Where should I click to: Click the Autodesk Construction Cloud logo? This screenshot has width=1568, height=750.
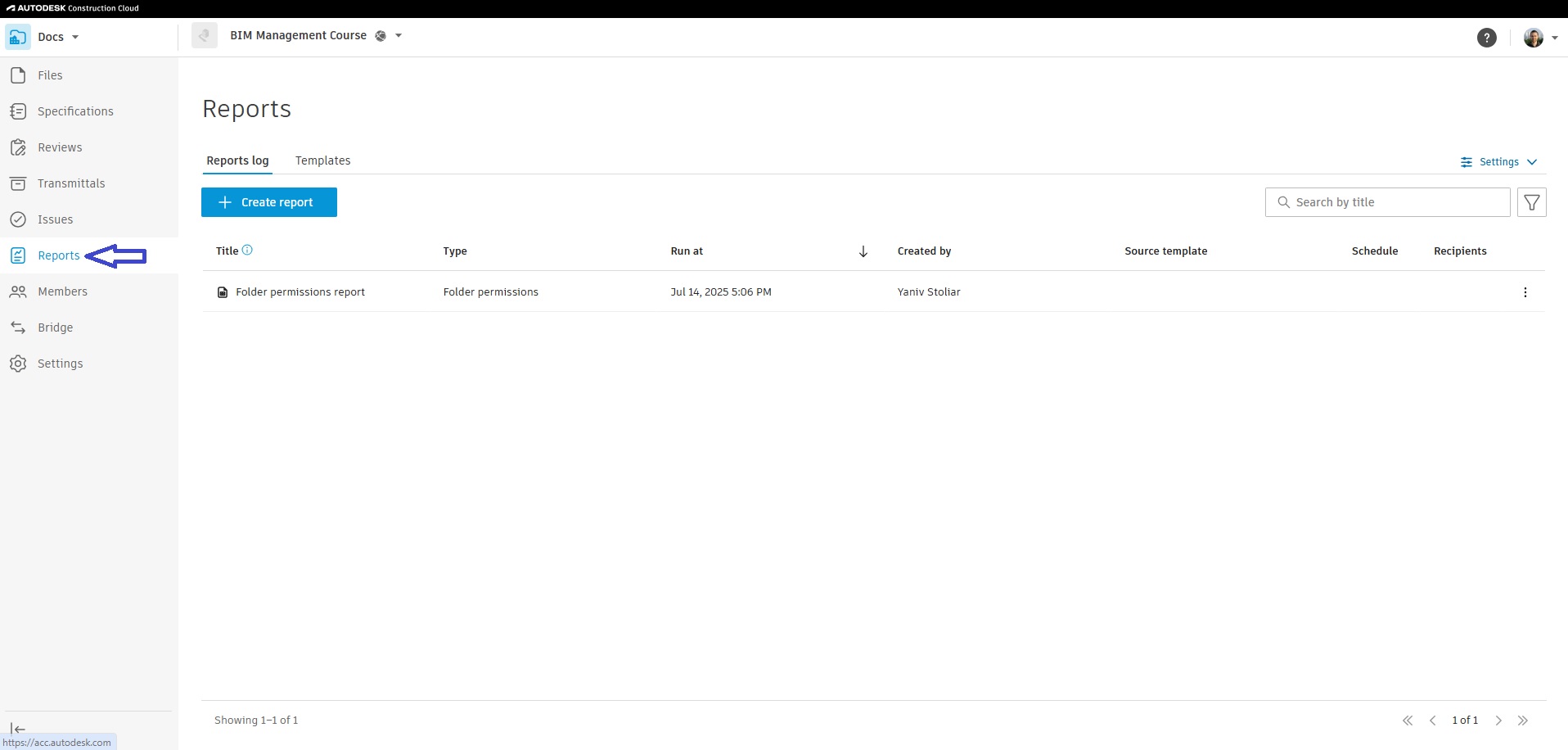[73, 8]
